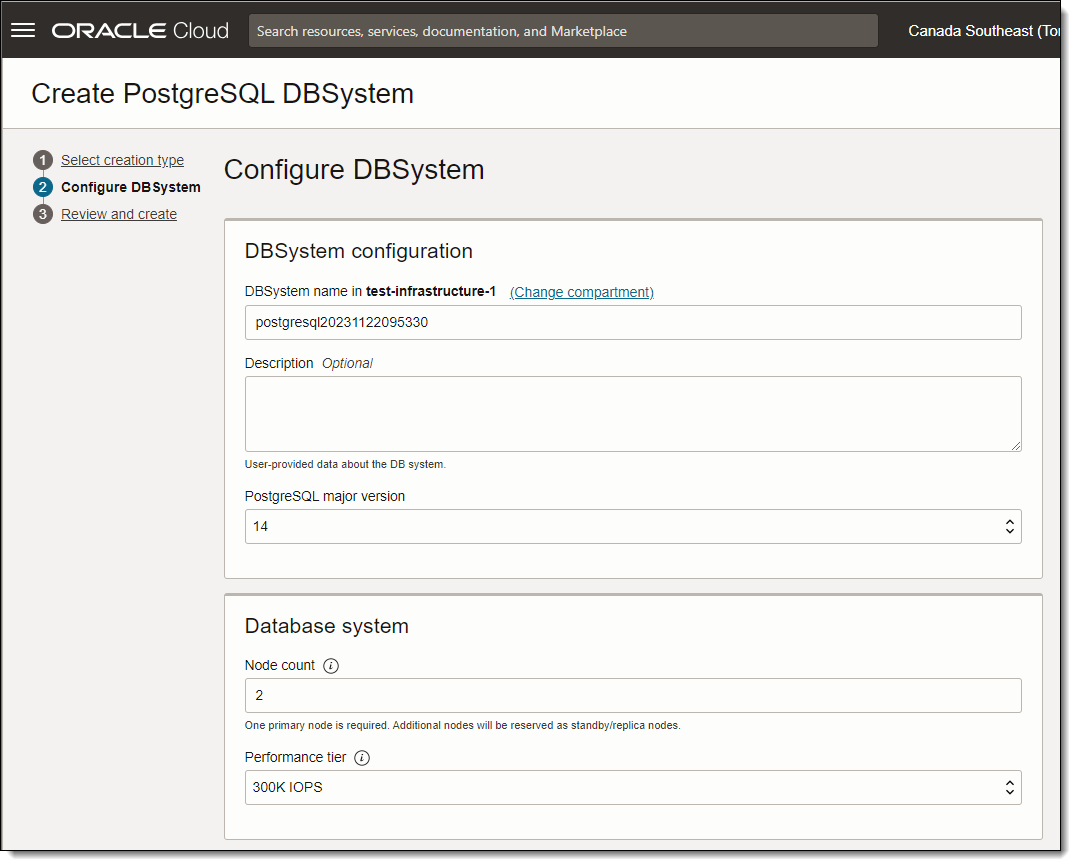Click the Description resize handle

1016,445
